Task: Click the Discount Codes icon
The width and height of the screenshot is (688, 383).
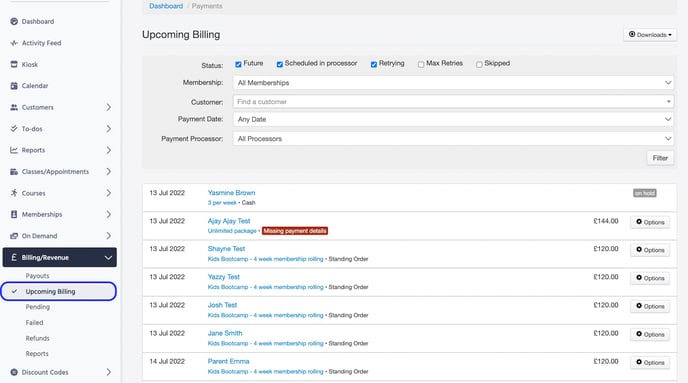Action: 14,372
